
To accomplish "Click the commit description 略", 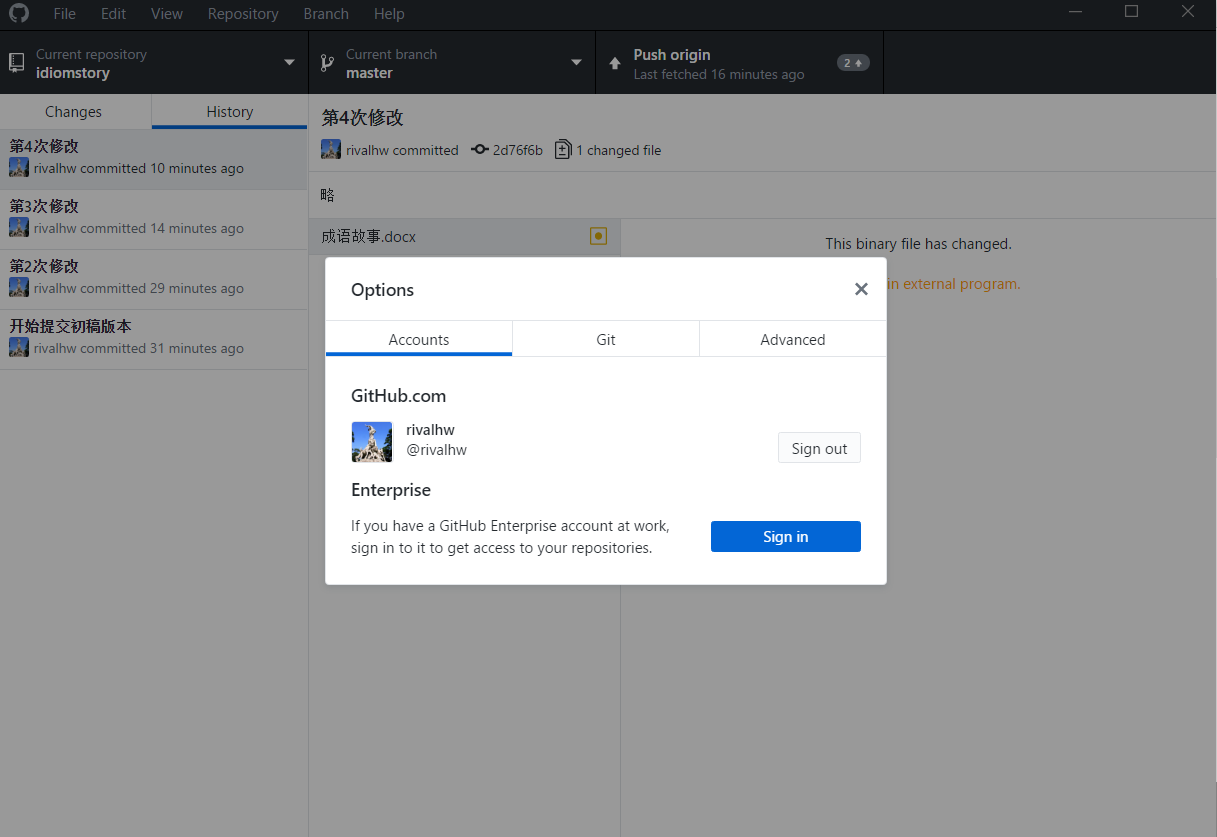I will click(328, 195).
